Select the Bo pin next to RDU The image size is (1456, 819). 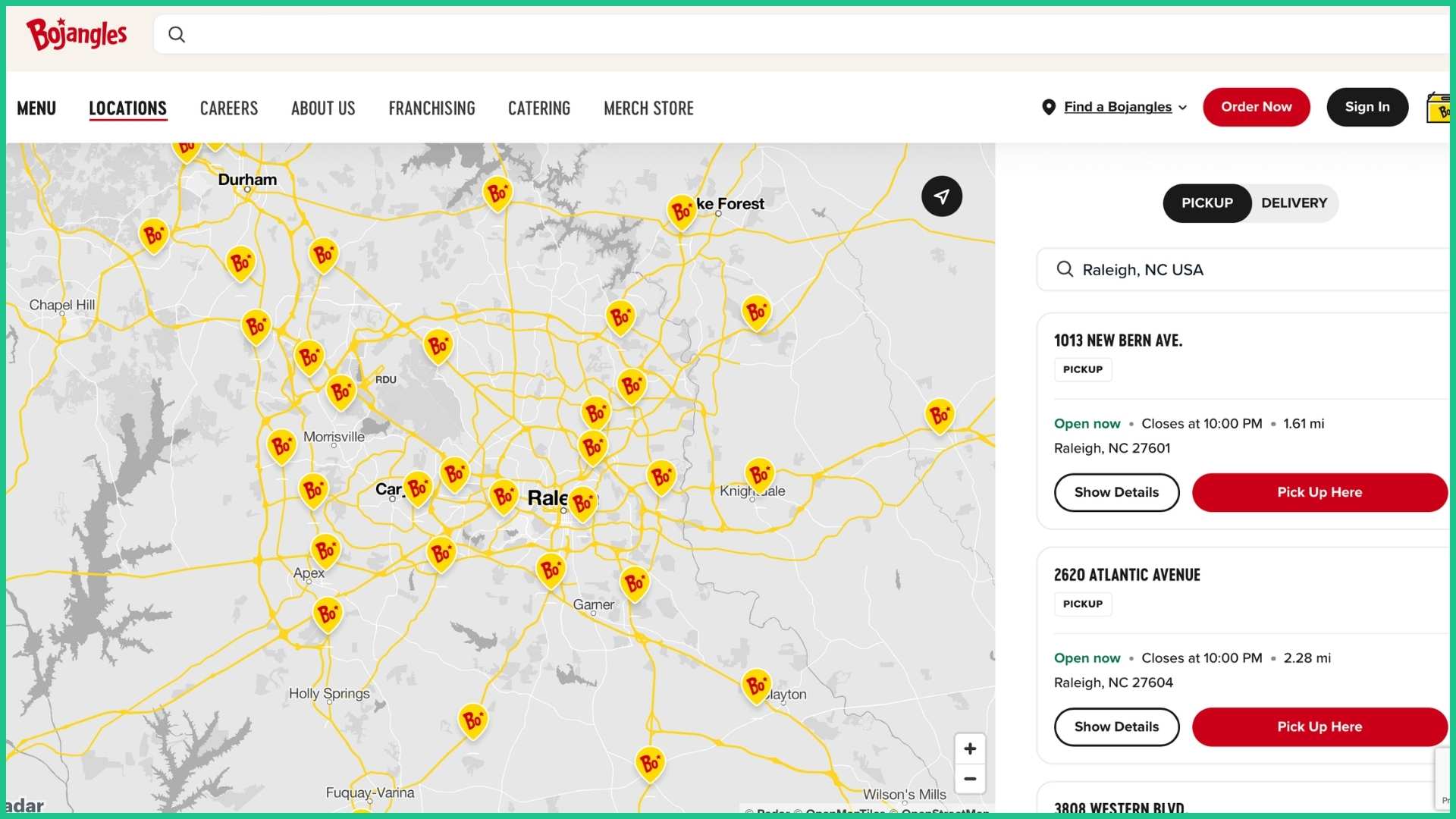pyautogui.click(x=341, y=392)
